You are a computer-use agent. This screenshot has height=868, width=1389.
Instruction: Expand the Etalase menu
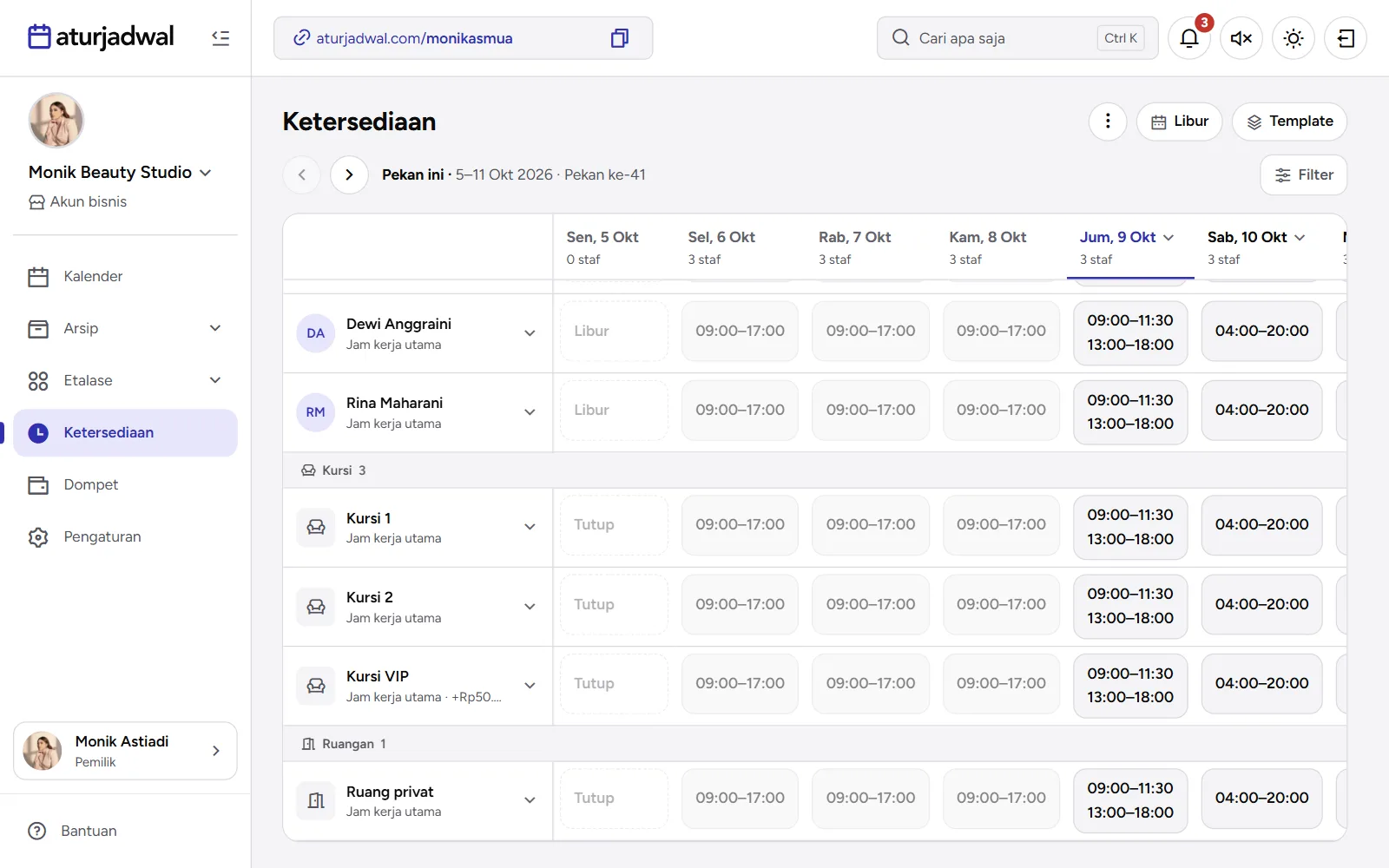(x=125, y=380)
